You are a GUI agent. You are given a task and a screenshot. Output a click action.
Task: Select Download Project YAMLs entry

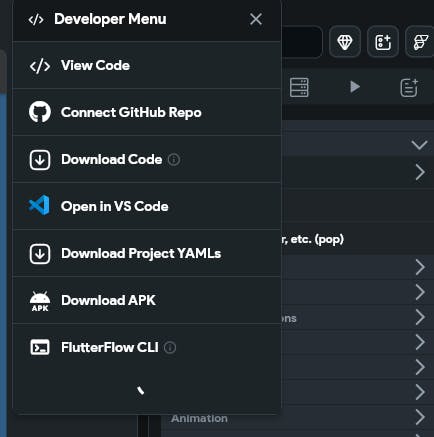(147, 253)
